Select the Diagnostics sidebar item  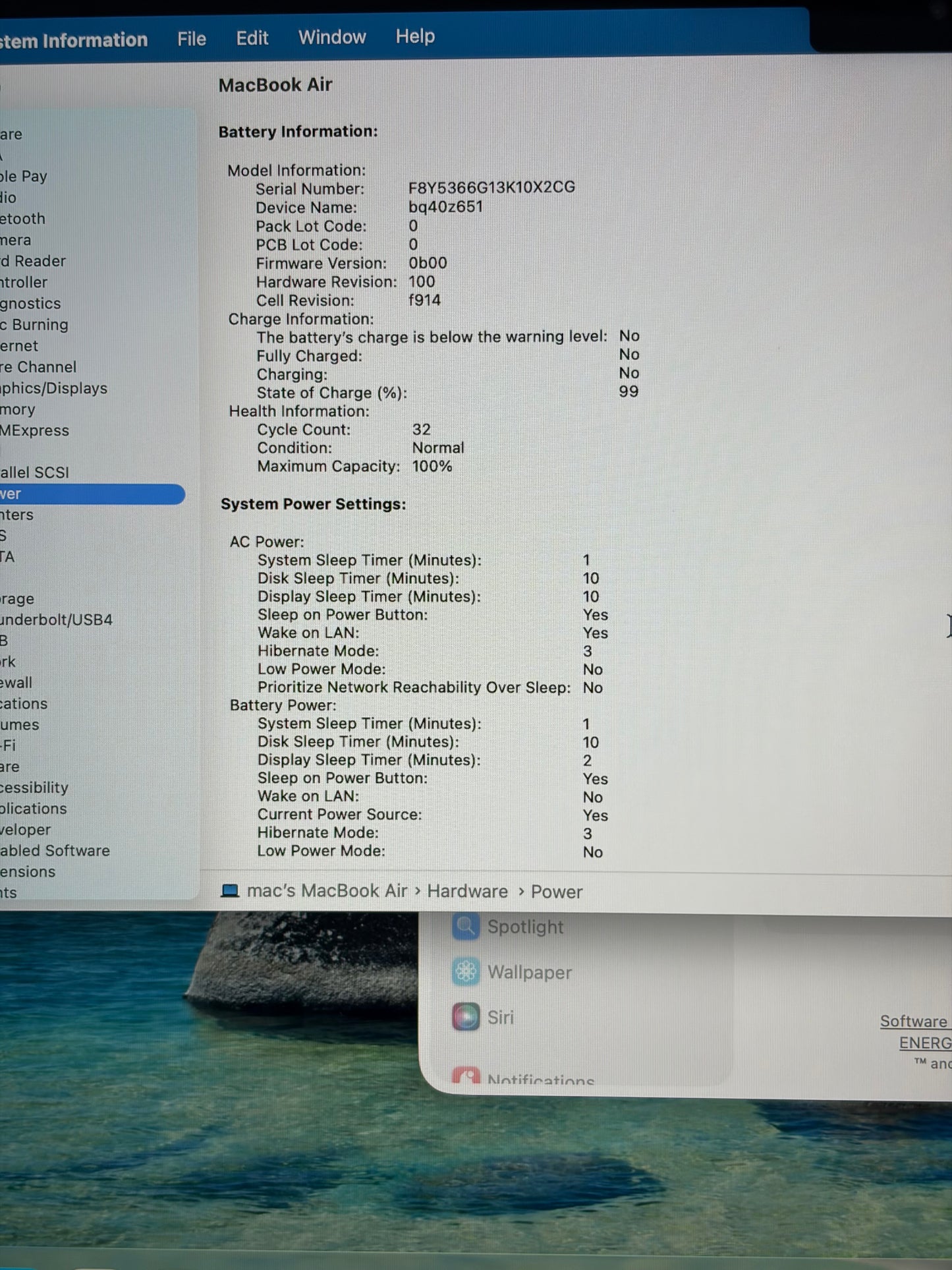30,303
